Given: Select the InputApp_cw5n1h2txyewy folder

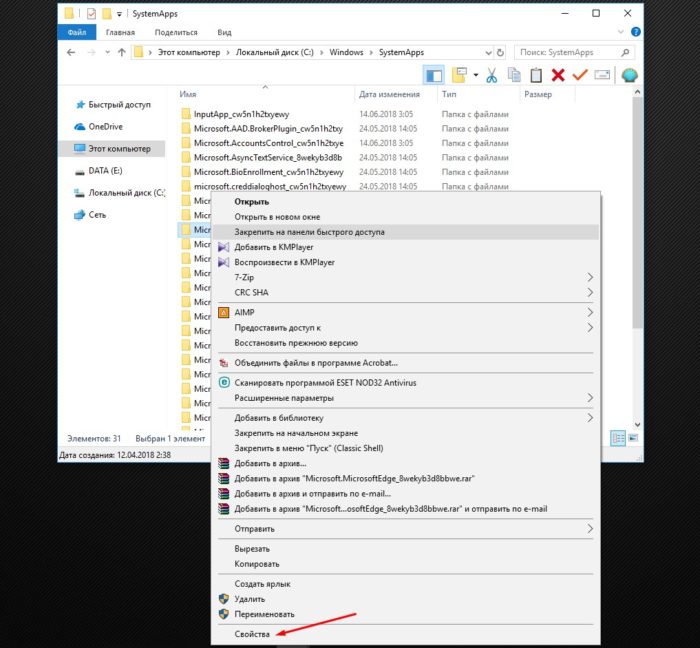Looking at the screenshot, I should pos(241,114).
